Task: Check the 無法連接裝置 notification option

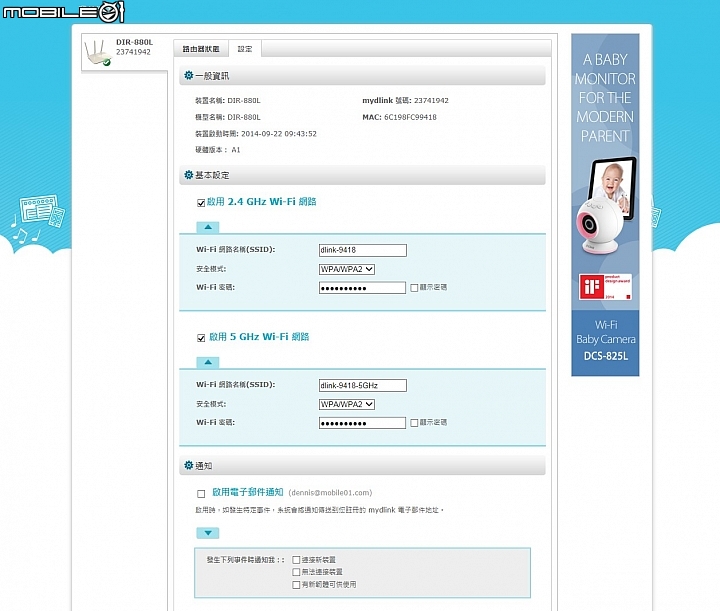Action: click(296, 572)
